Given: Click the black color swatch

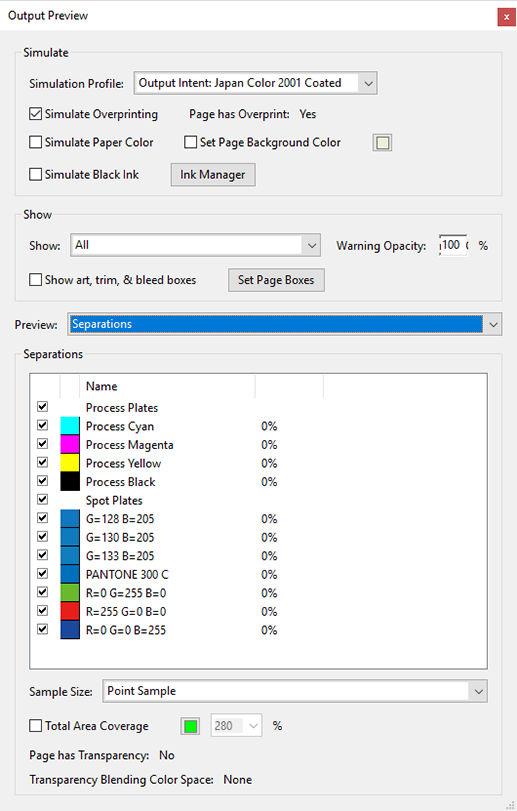Looking at the screenshot, I should pos(70,482).
